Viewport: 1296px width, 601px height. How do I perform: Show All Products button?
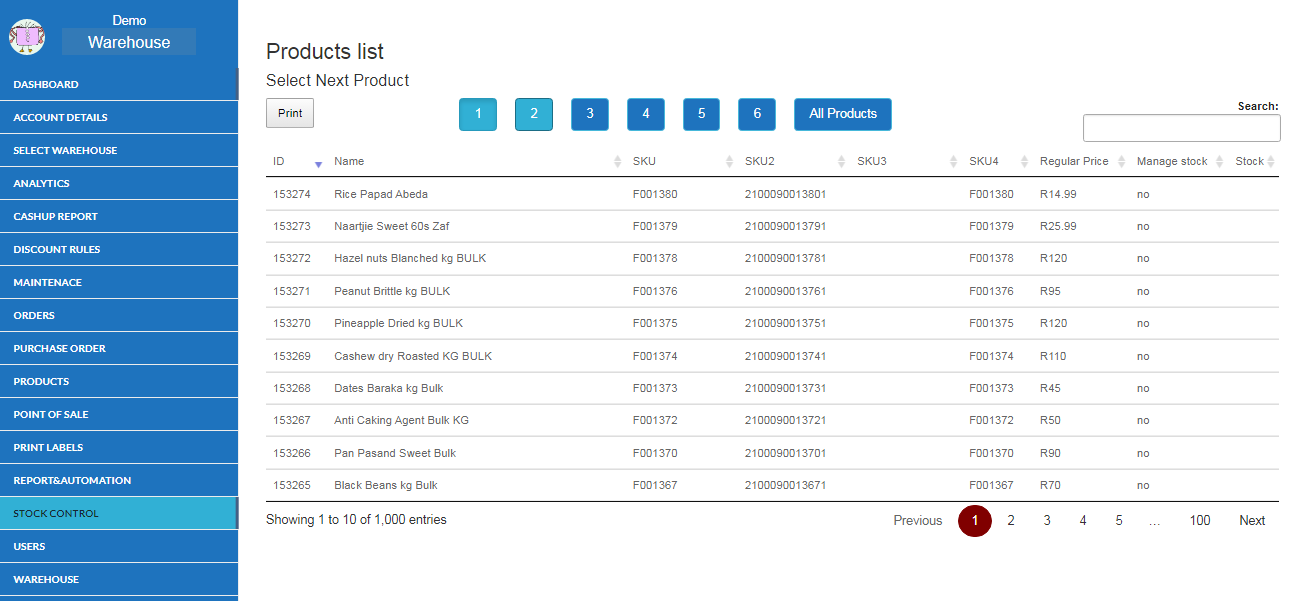tap(842, 114)
